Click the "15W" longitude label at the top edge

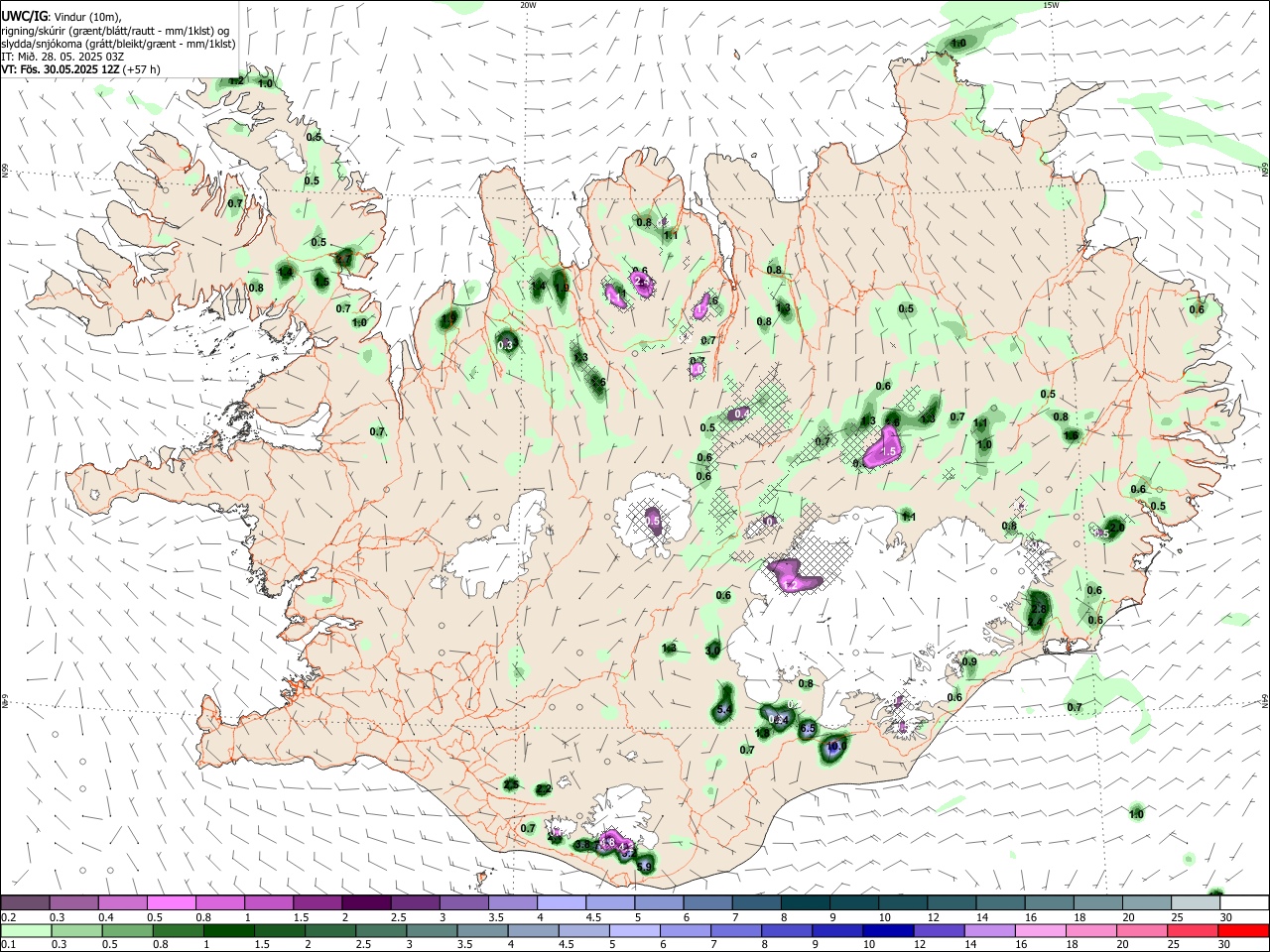[1051, 5]
